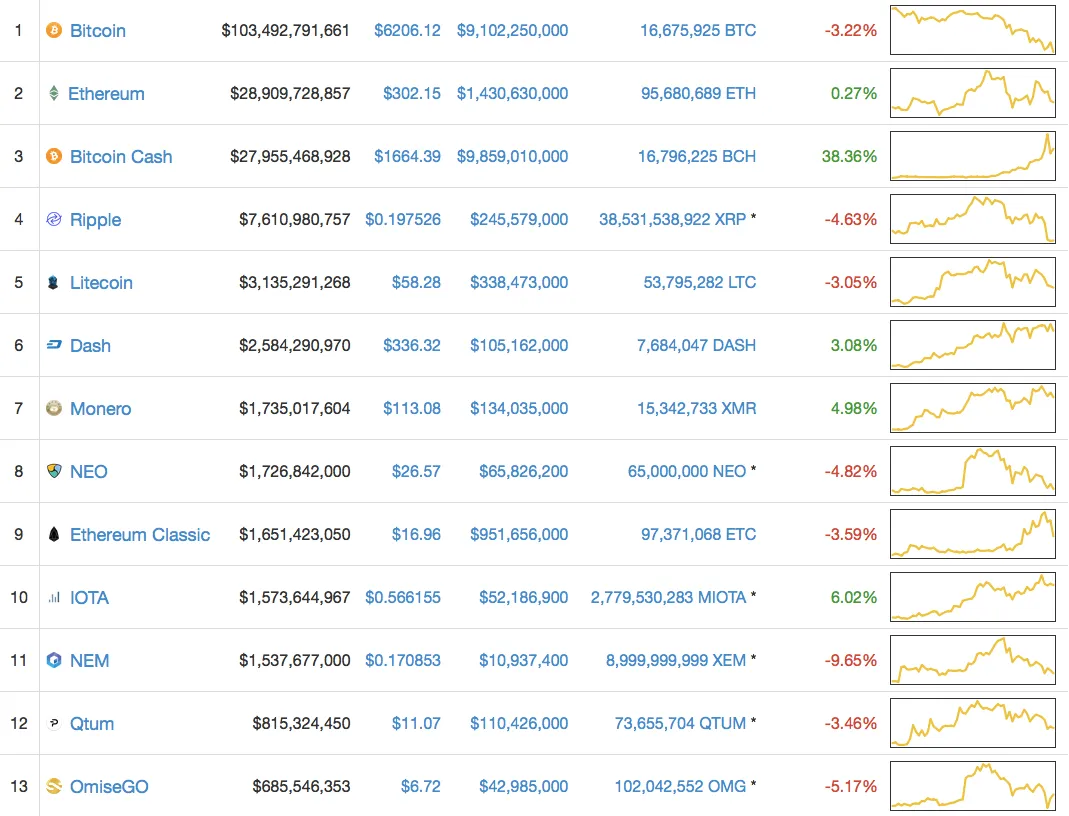
Task: Click the Monero logo icon
Action: coord(54,408)
